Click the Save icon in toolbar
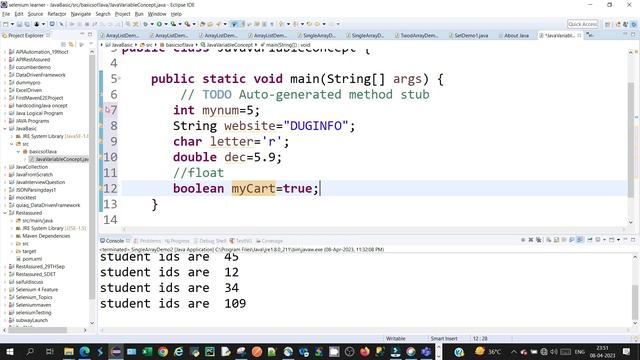 pos(20,24)
